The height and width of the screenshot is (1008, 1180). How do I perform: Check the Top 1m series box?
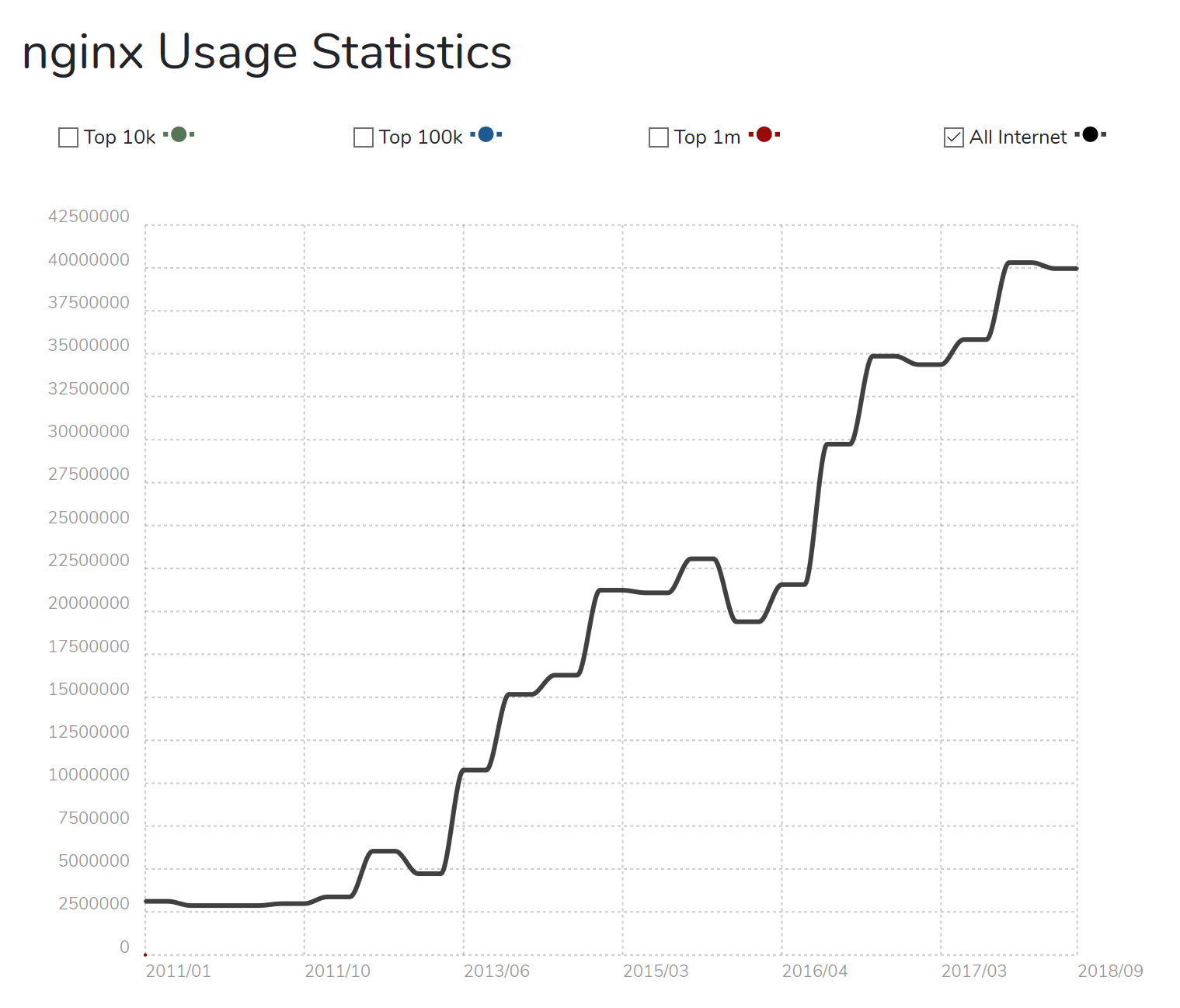[x=659, y=137]
